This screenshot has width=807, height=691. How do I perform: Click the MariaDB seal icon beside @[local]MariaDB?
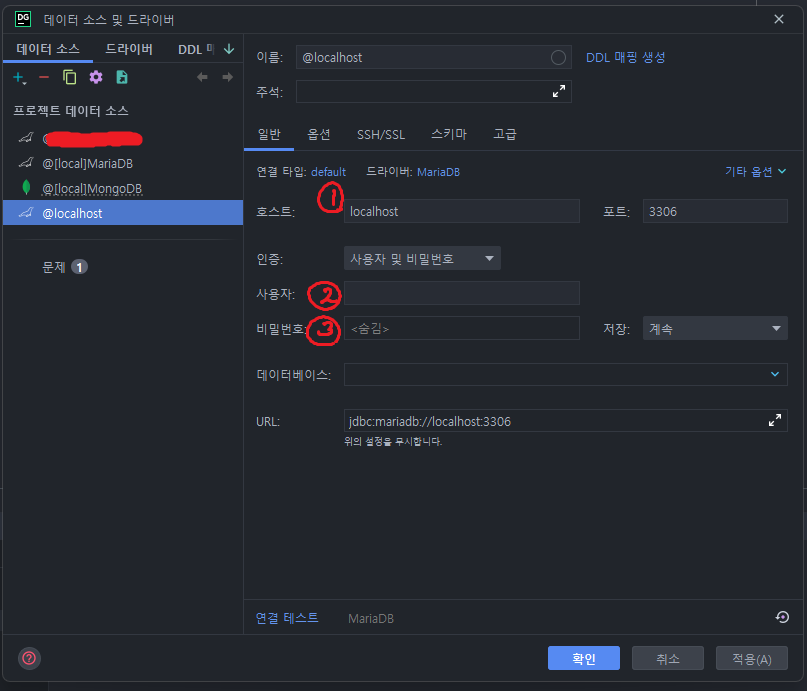tap(26, 163)
